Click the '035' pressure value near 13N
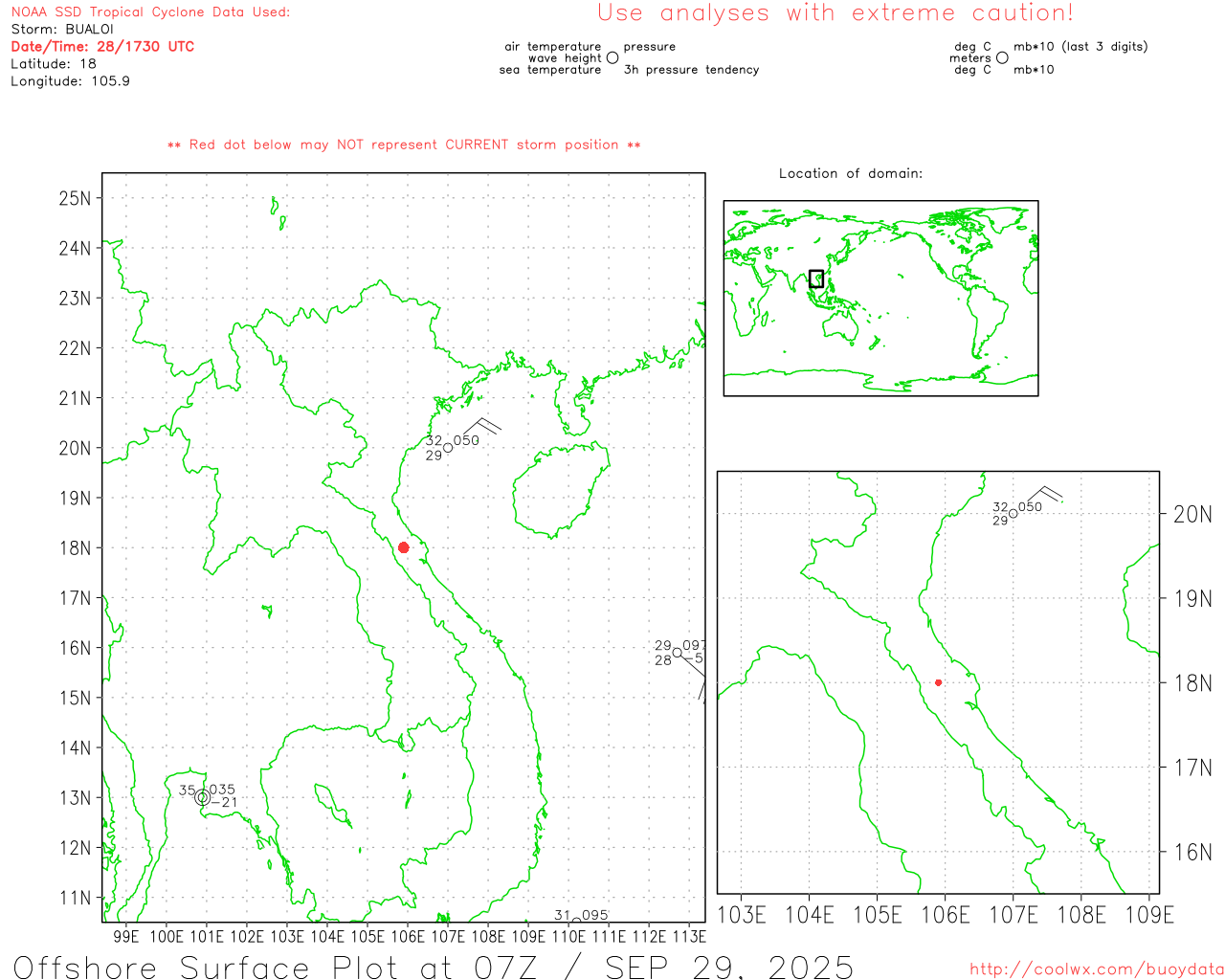Image resolution: width=1225 pixels, height=980 pixels. (222, 791)
